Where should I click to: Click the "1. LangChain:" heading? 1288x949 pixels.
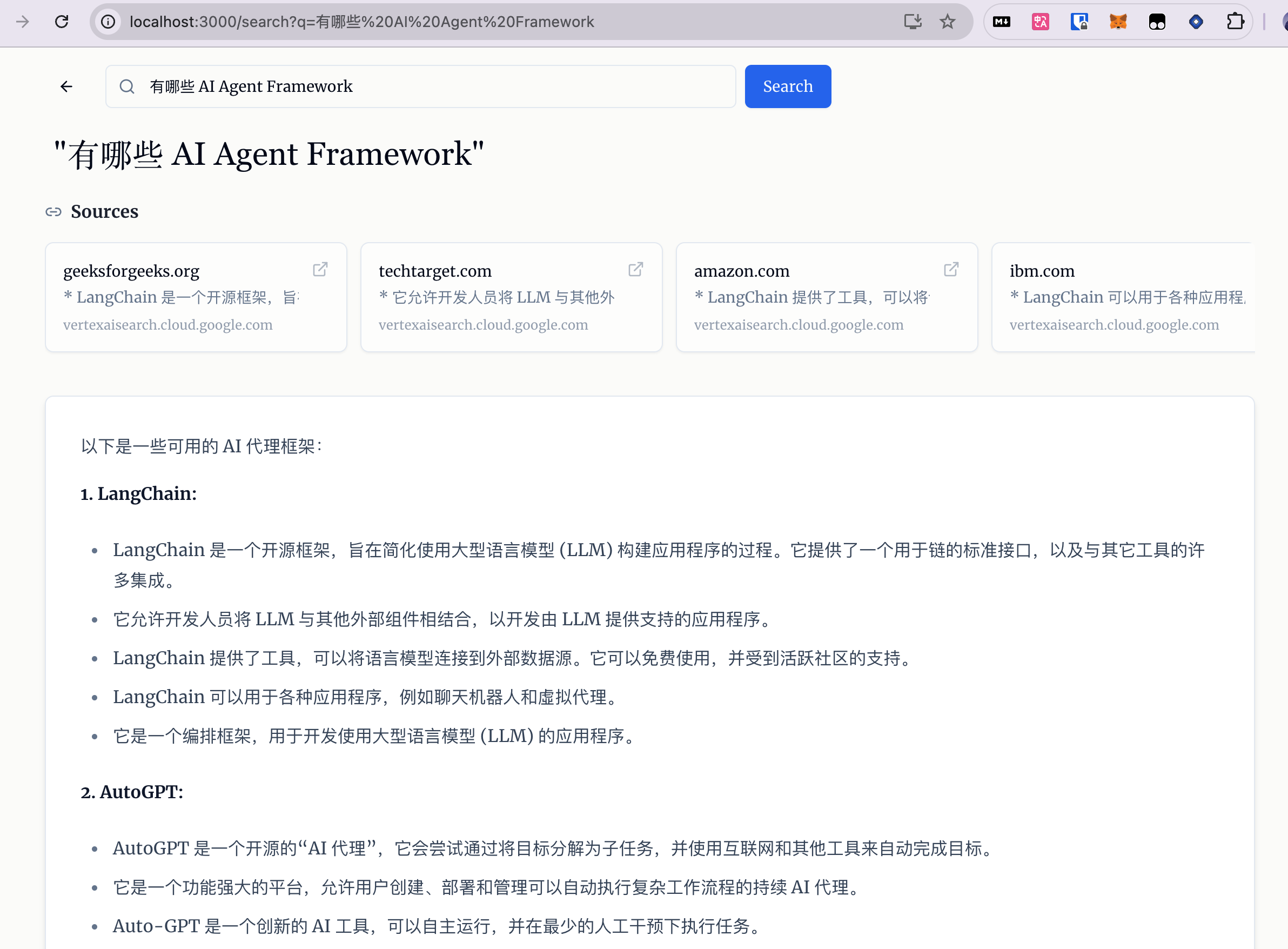138,493
